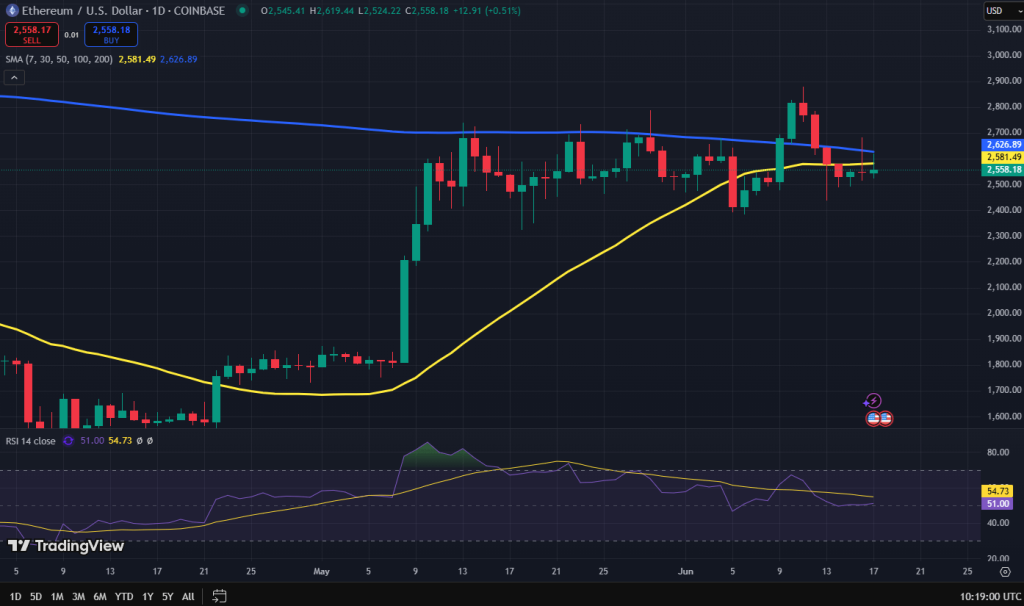Click the Ethereum / U.S. Dollar symbol title
Screen dimensions: 1024x606
point(82,10)
